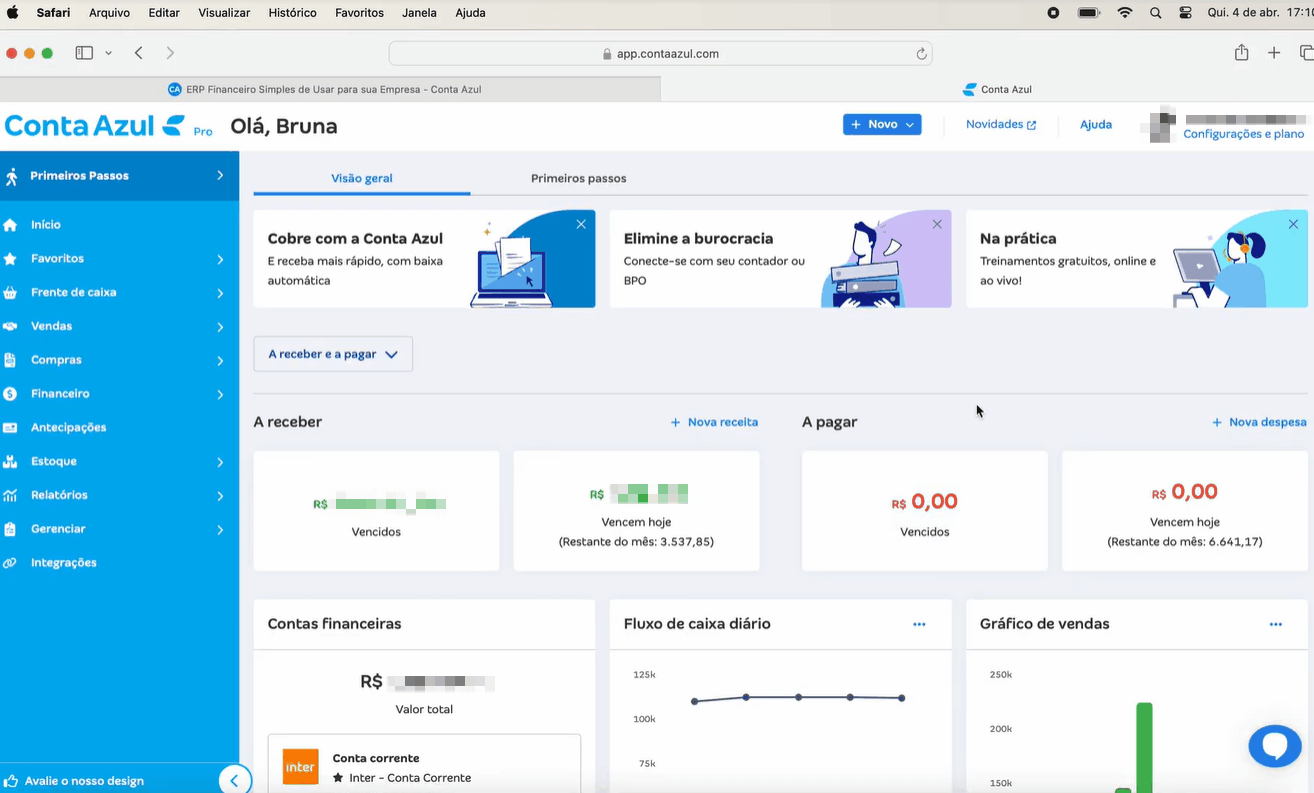The height and width of the screenshot is (793, 1314).
Task: Click the Estoque boxes icon
Action: click(x=10, y=462)
